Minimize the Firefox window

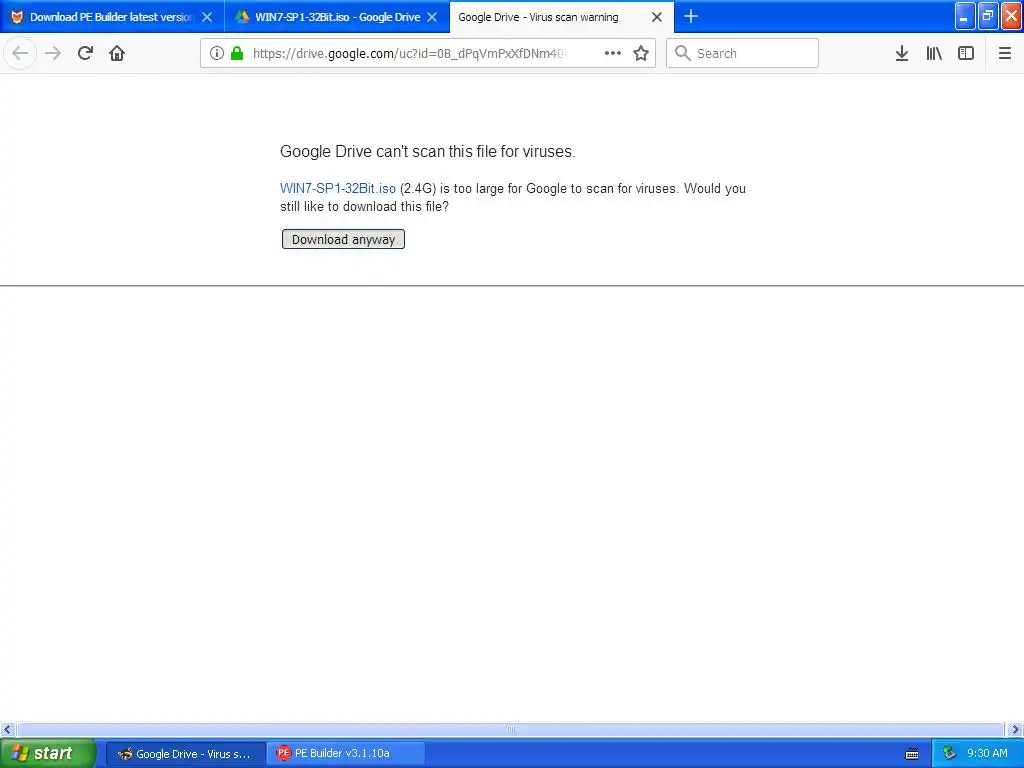click(965, 16)
